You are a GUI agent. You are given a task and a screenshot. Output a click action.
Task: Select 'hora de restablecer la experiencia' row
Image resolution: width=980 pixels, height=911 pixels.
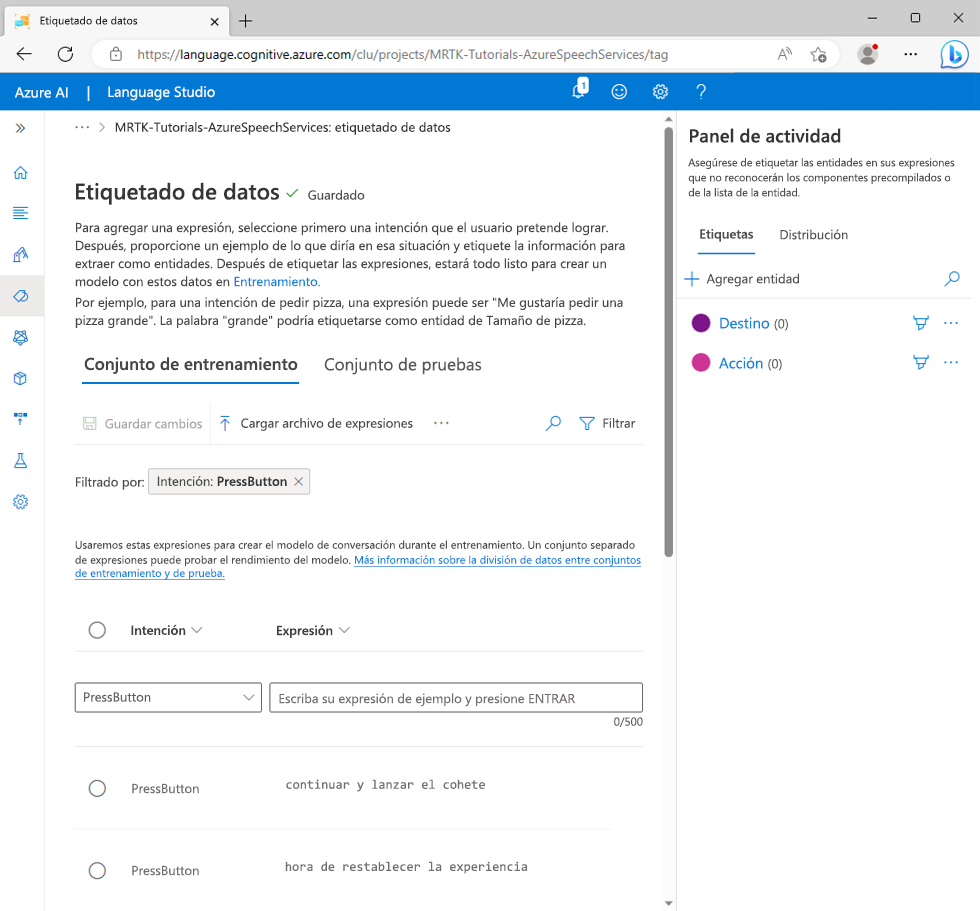[97, 870]
